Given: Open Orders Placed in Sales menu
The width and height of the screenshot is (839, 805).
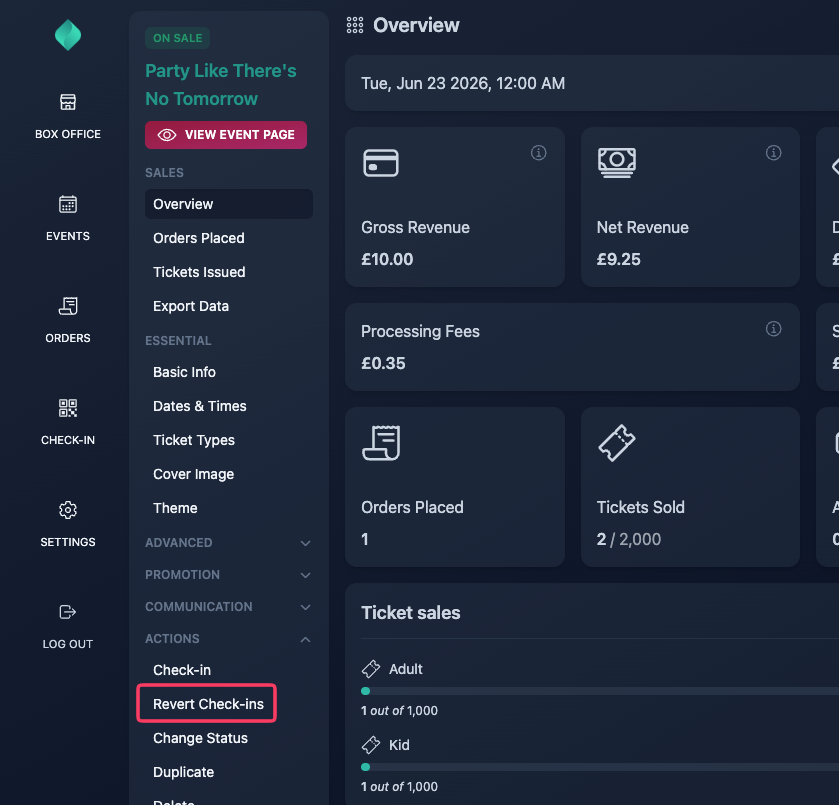Looking at the screenshot, I should [x=199, y=238].
